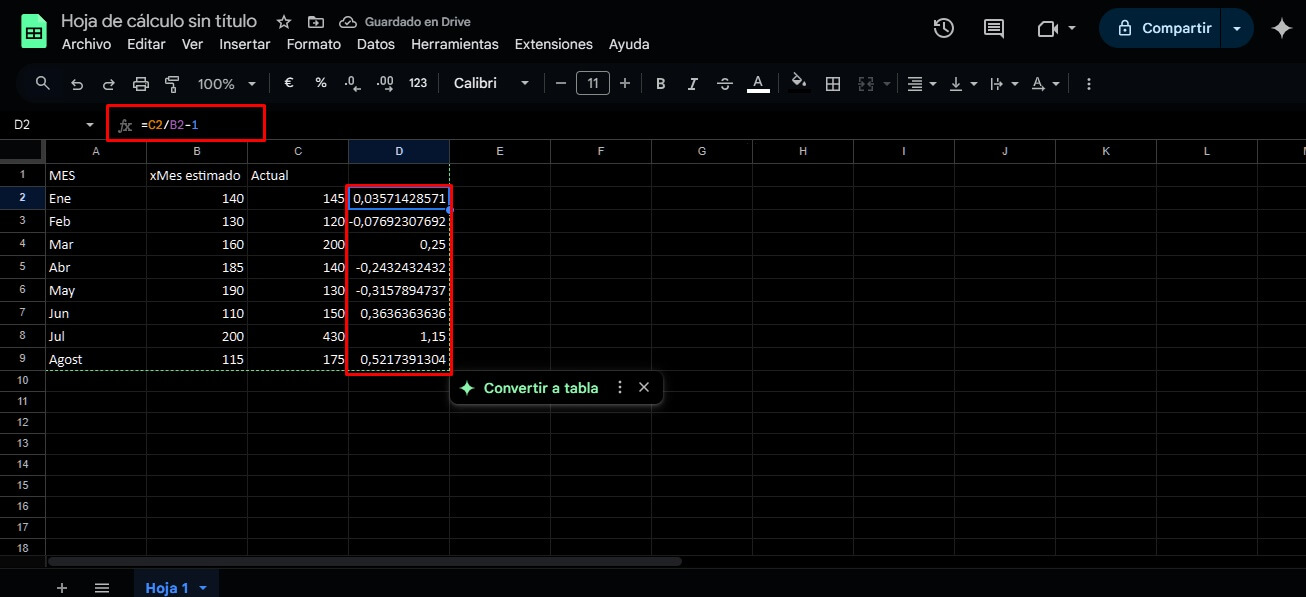Image resolution: width=1306 pixels, height=597 pixels.
Task: Open the zoom 100% dropdown
Action: (227, 84)
